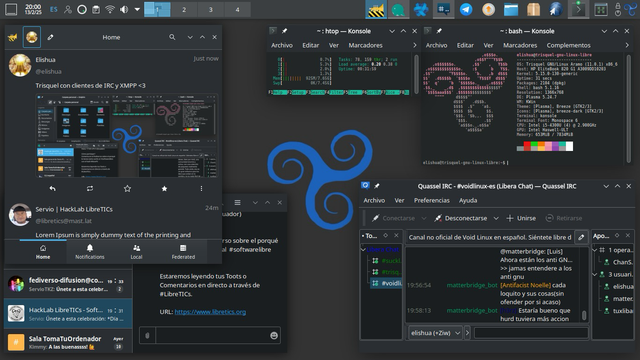Edit the channel topic with the pencil button
This screenshot has height=360, width=640.
[x=581, y=237]
